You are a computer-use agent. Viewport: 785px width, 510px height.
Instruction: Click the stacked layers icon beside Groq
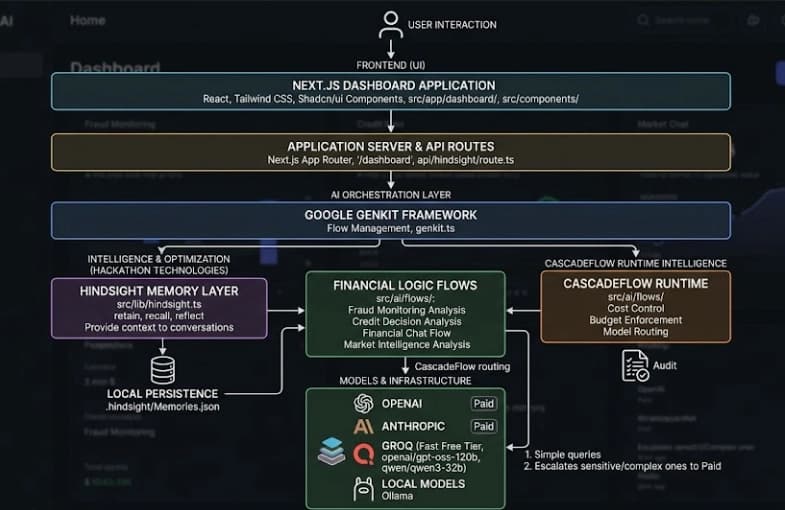[x=331, y=450]
